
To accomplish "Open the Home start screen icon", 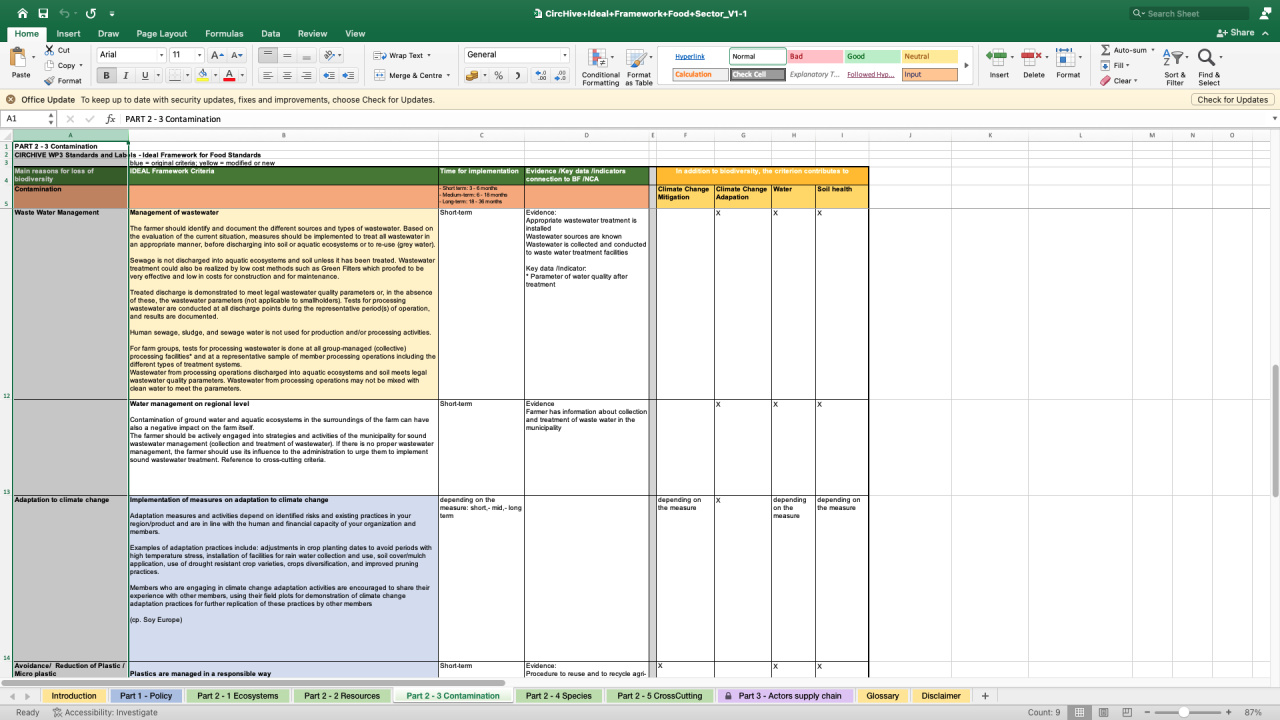I will [22, 13].
